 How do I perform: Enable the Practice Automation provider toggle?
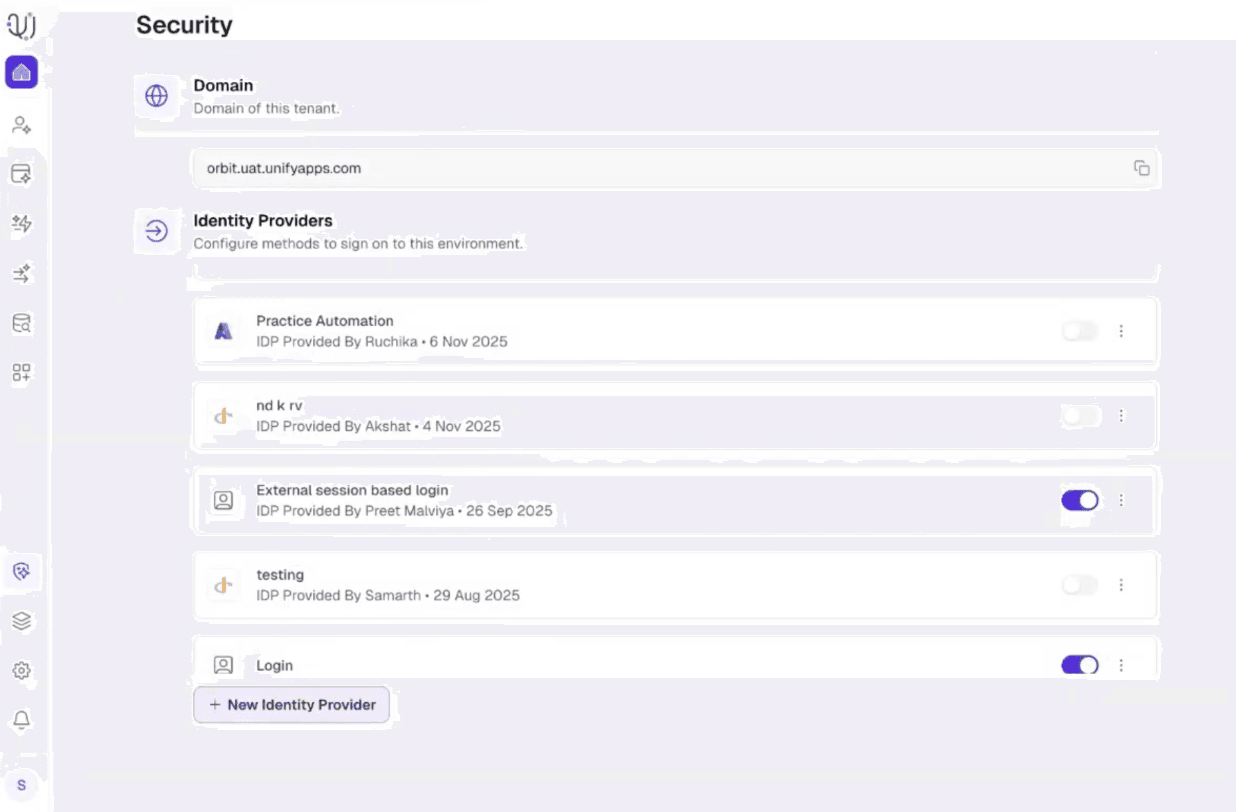pyautogui.click(x=1080, y=331)
